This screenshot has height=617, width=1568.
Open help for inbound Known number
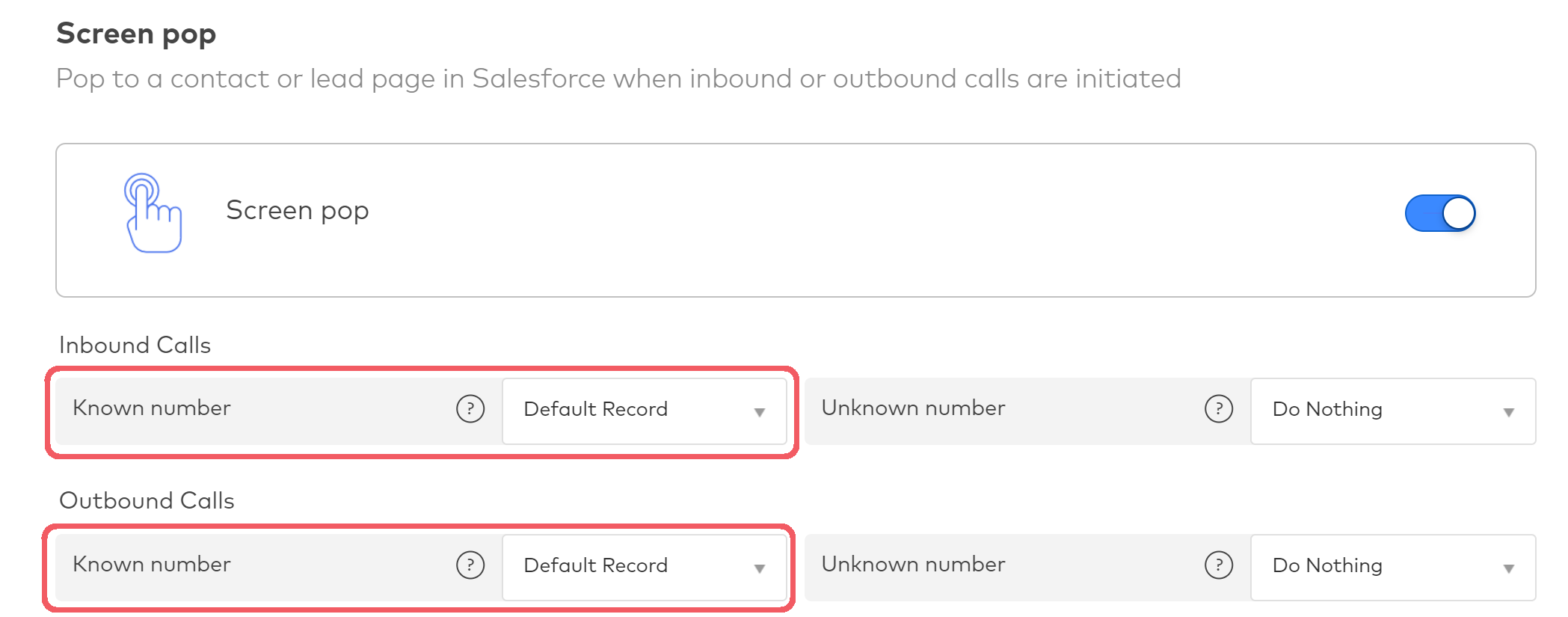pos(470,409)
